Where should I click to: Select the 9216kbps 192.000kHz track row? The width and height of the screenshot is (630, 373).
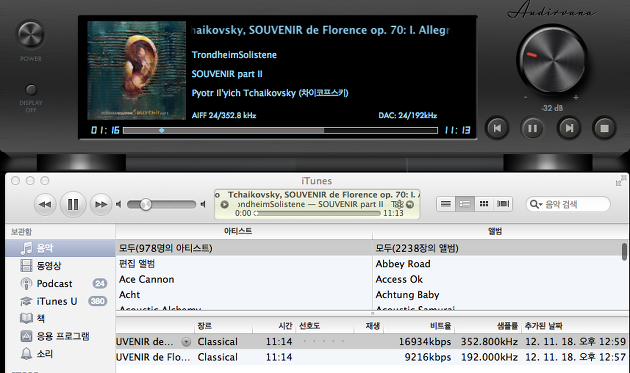click(372, 357)
